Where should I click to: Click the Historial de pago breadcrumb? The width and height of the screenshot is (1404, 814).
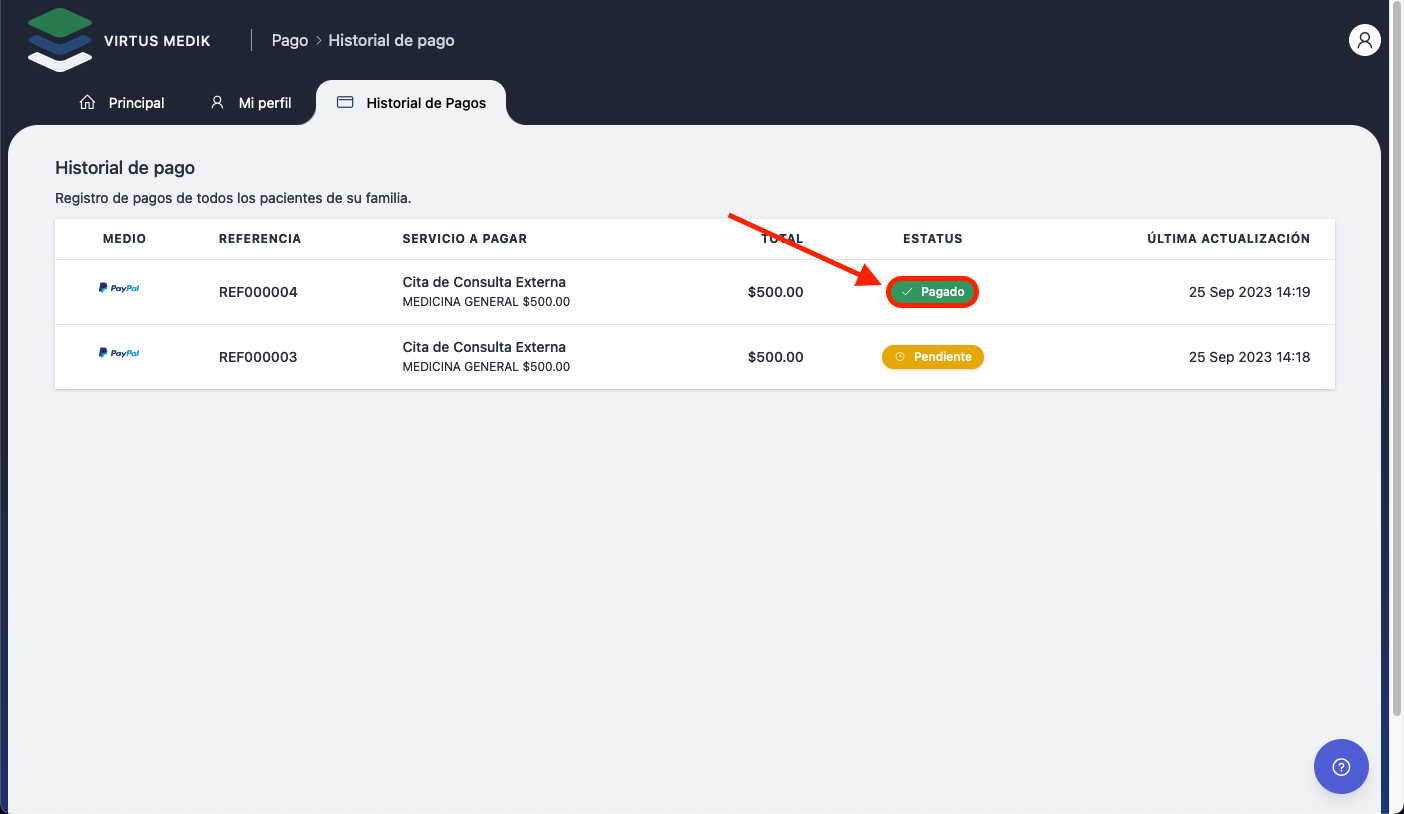391,41
